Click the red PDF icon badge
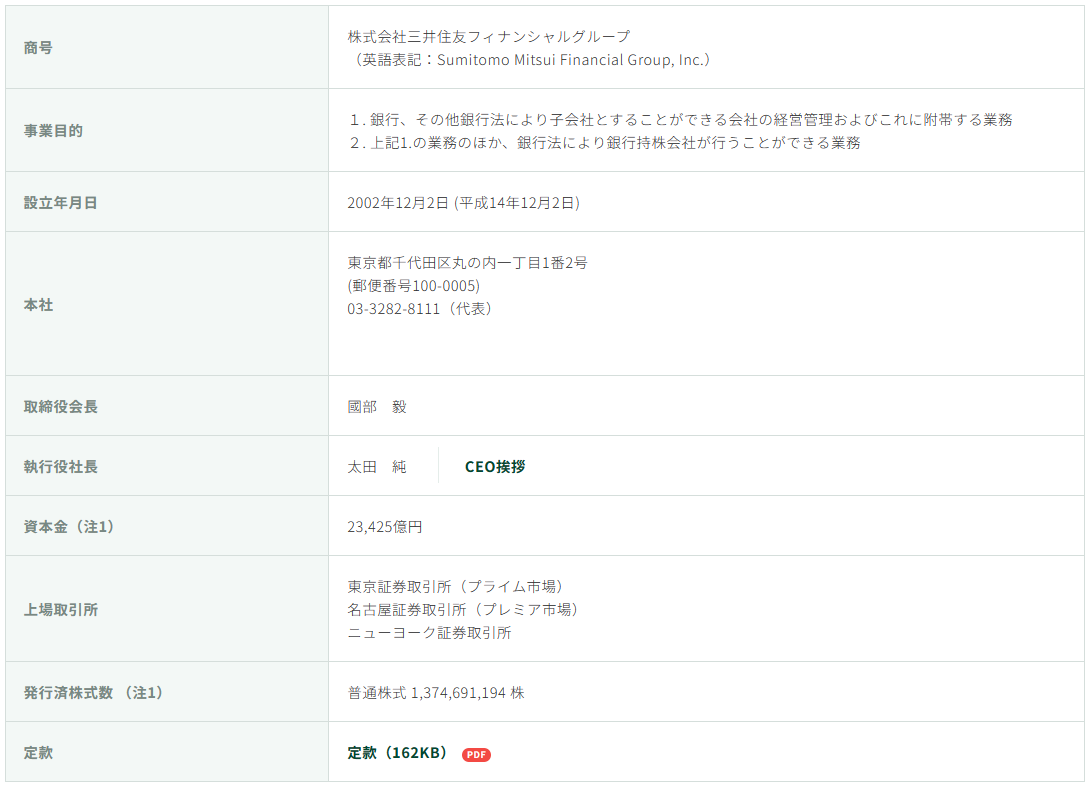The image size is (1089, 788). coord(476,755)
